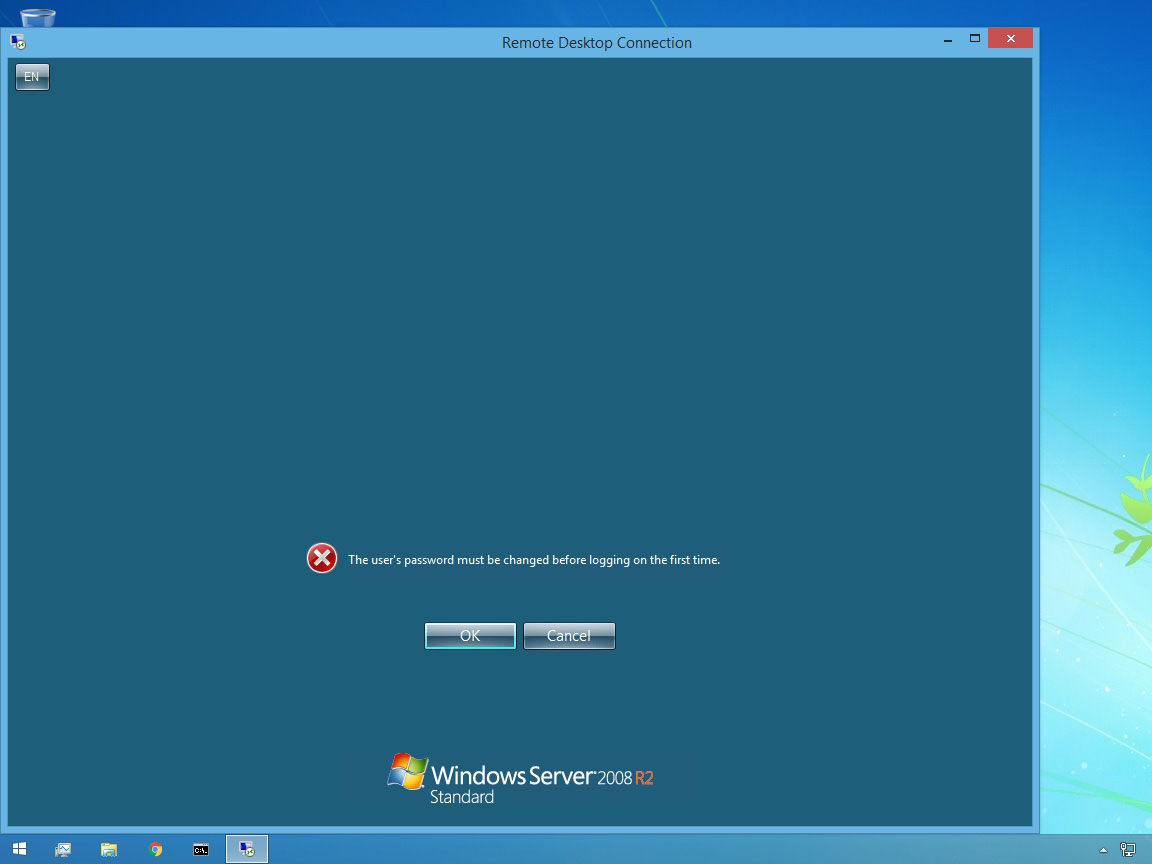1152x864 pixels.
Task: Open the EN input language selector
Action: coord(32,77)
